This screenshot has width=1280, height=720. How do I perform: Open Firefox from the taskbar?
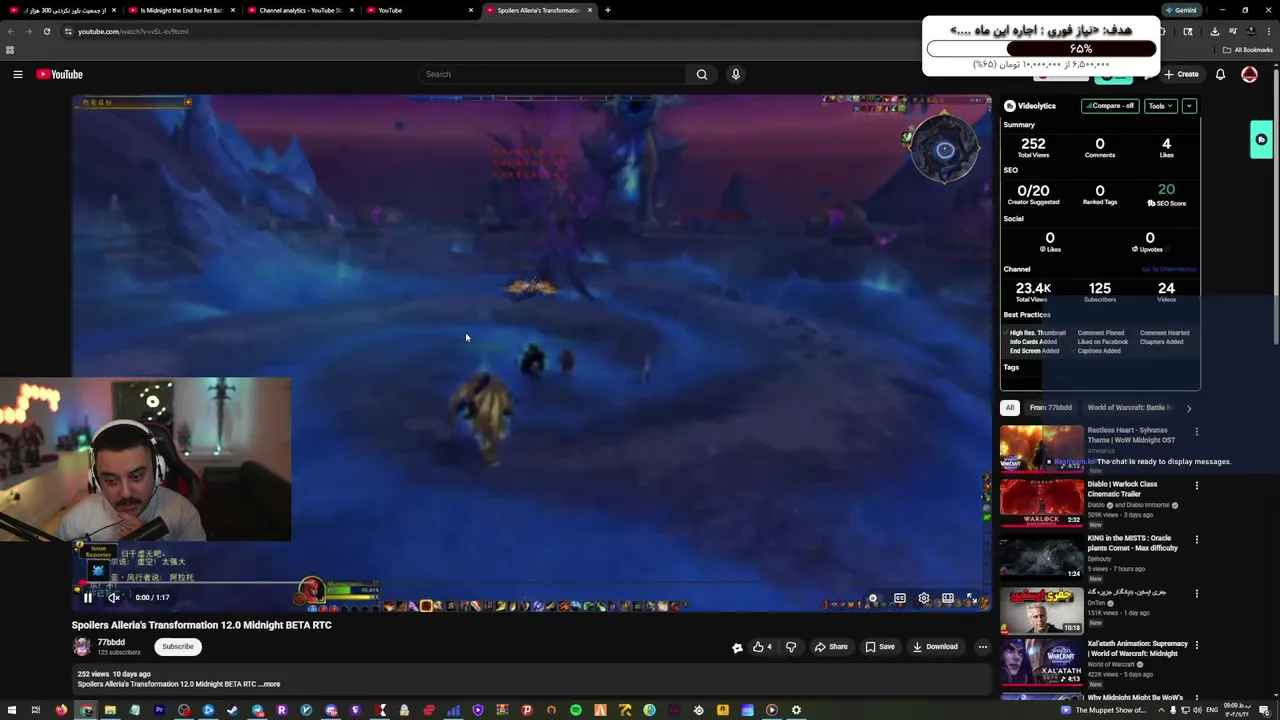coord(61,710)
